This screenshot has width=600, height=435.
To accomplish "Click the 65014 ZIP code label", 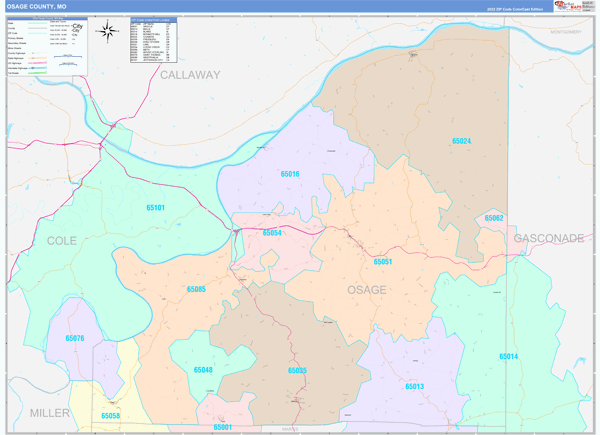I will [509, 357].
